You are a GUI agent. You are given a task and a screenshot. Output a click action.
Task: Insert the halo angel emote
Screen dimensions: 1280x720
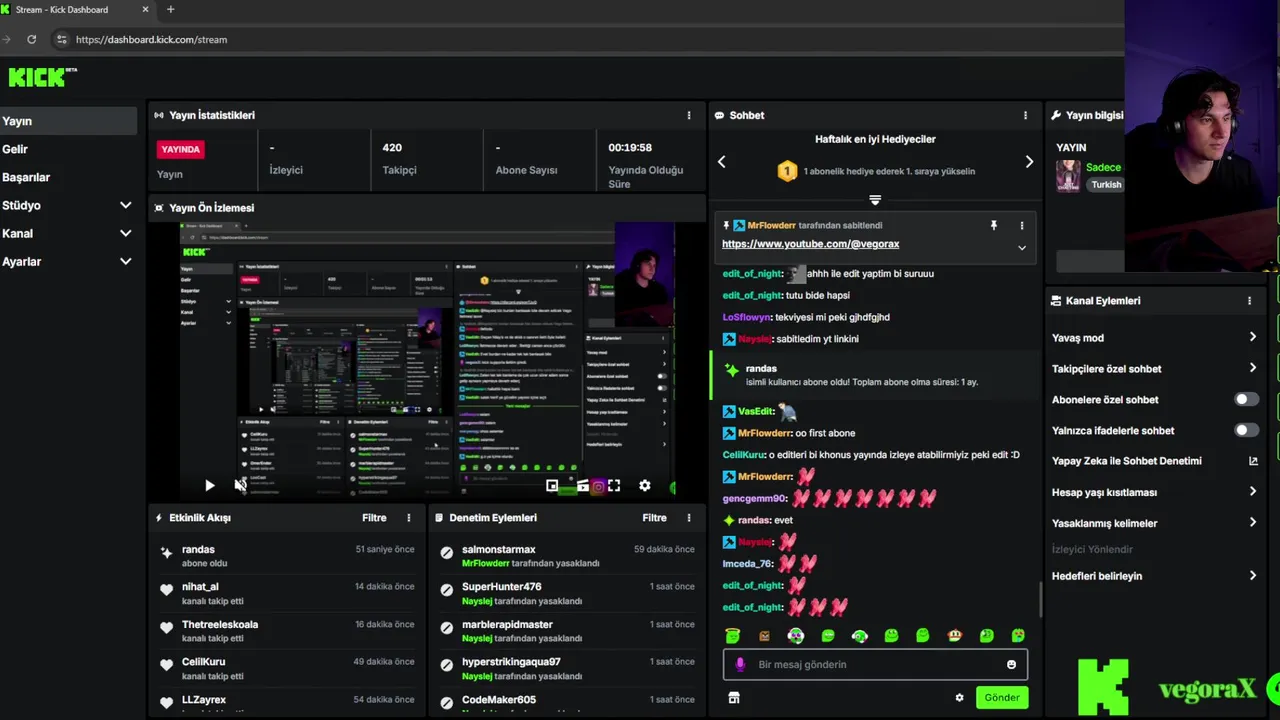(x=733, y=636)
